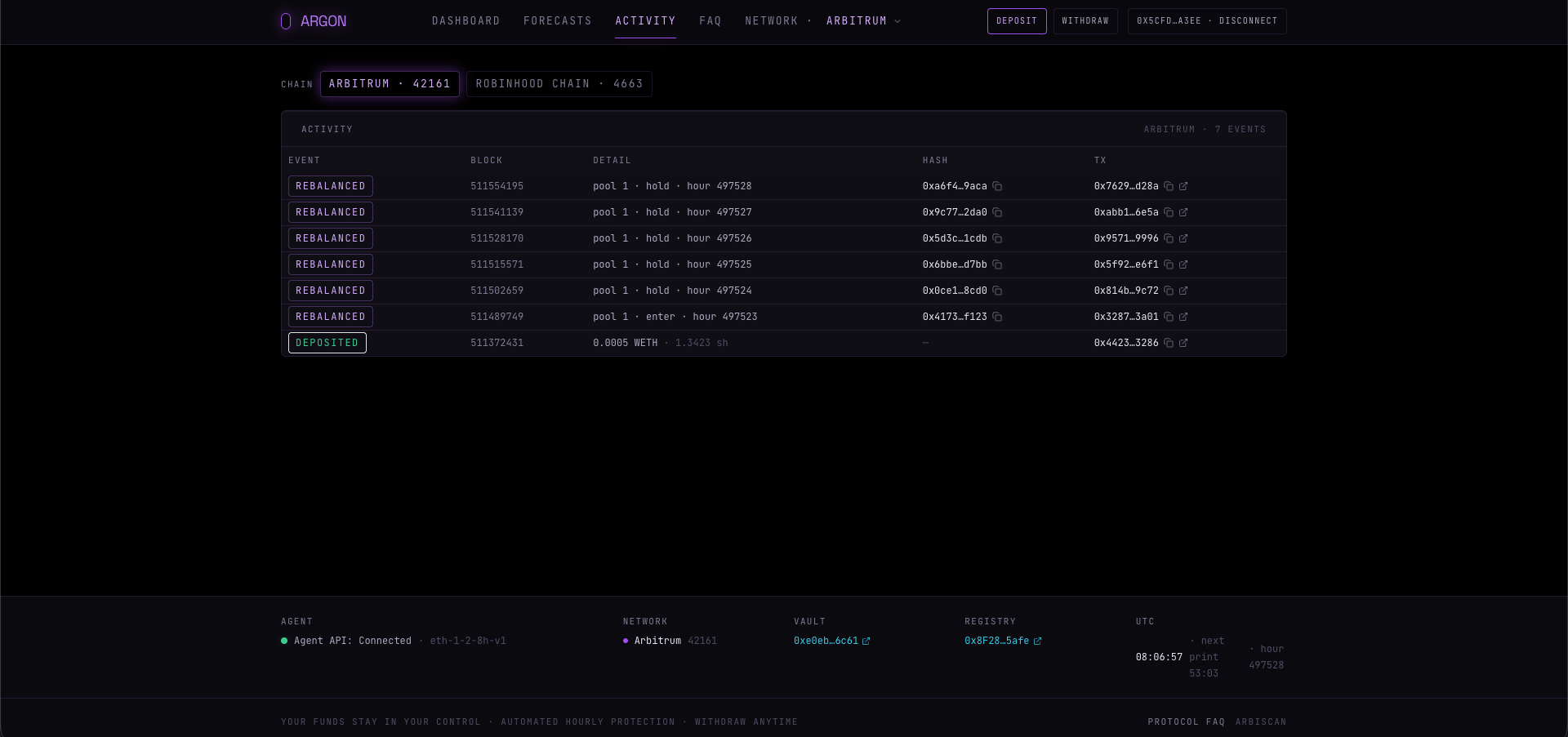
Task: Switch to Robinhood Chain 4663
Action: [559, 84]
